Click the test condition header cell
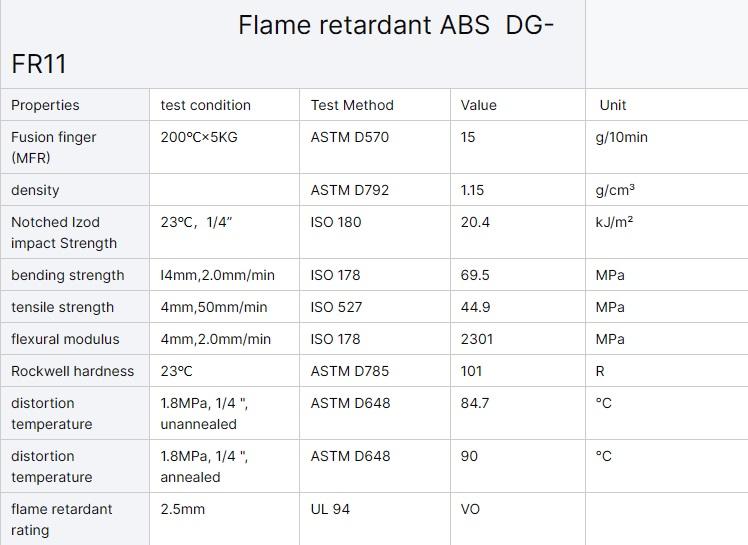This screenshot has width=748, height=545. click(x=205, y=105)
